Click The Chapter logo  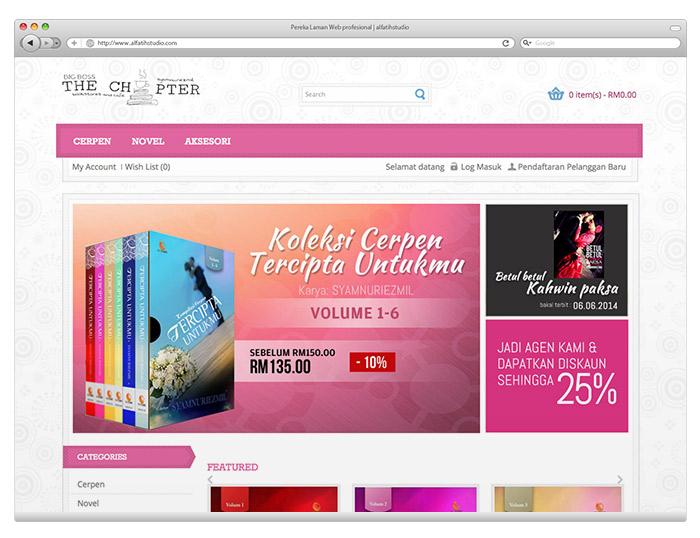[130, 87]
